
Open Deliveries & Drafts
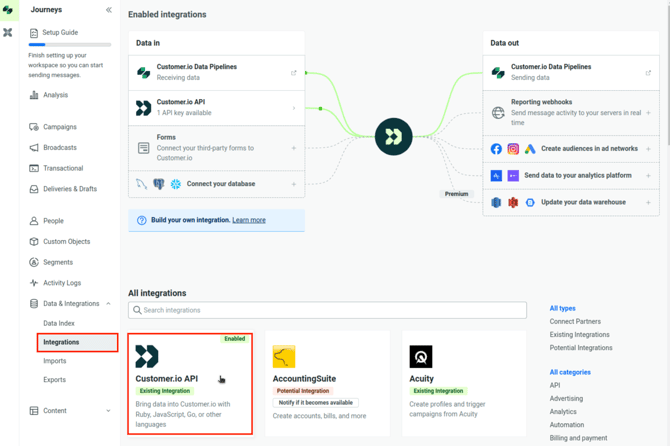coord(69,189)
